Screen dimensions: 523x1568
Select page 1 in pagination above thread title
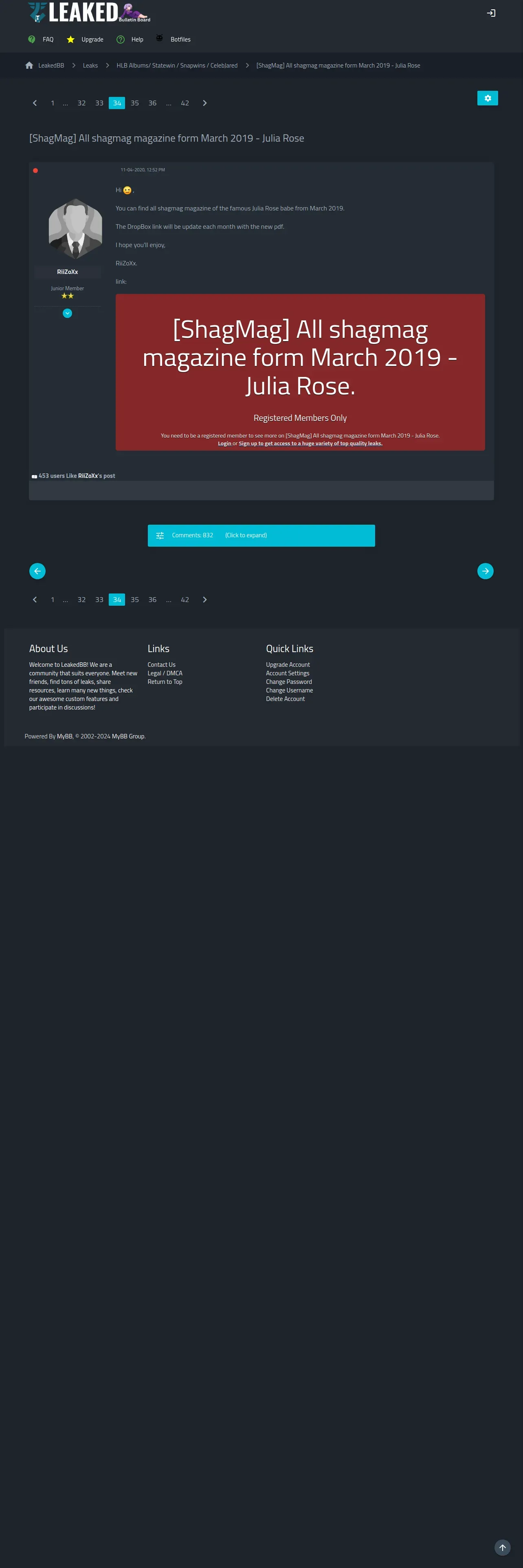point(53,103)
